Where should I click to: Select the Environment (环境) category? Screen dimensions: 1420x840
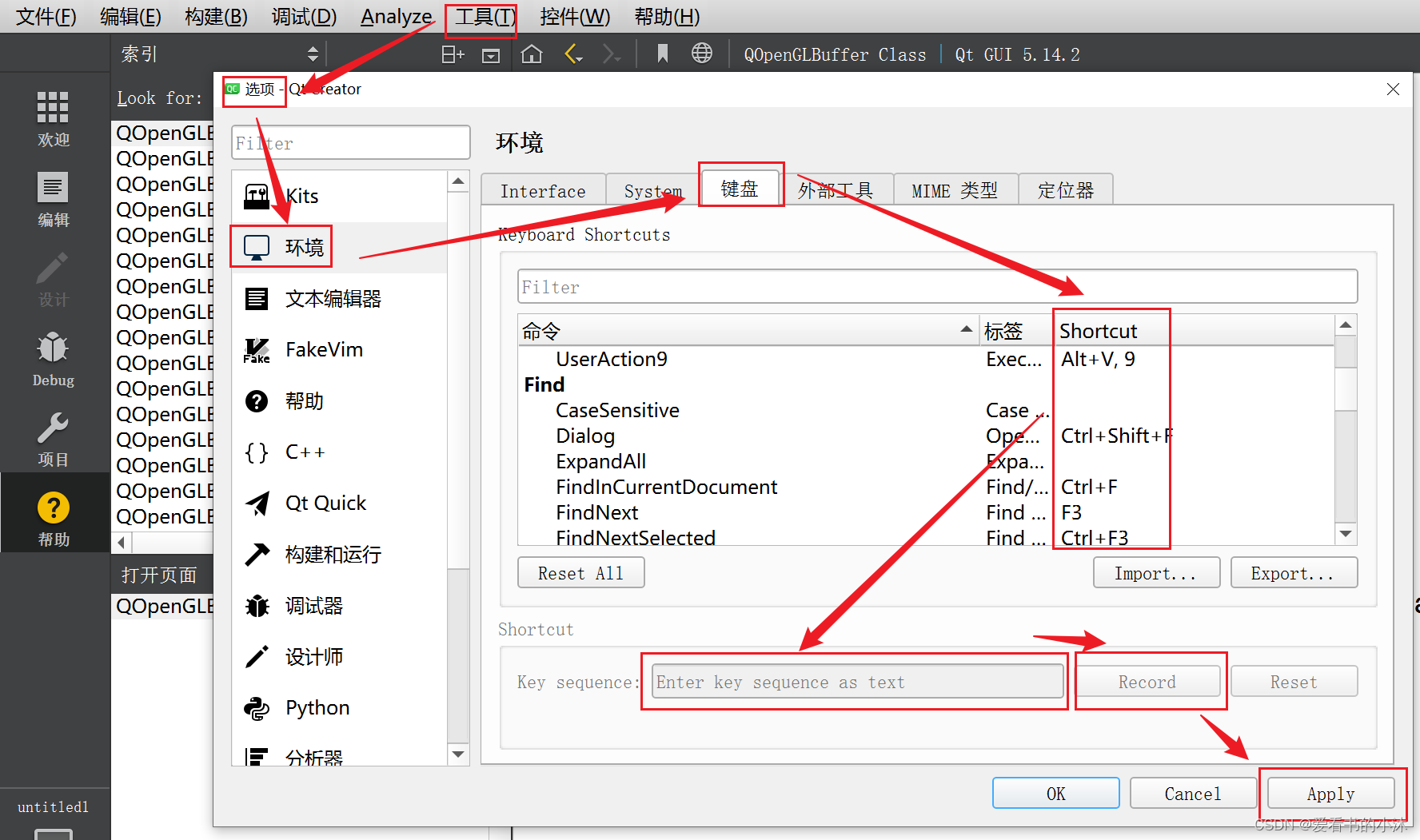coord(339,247)
